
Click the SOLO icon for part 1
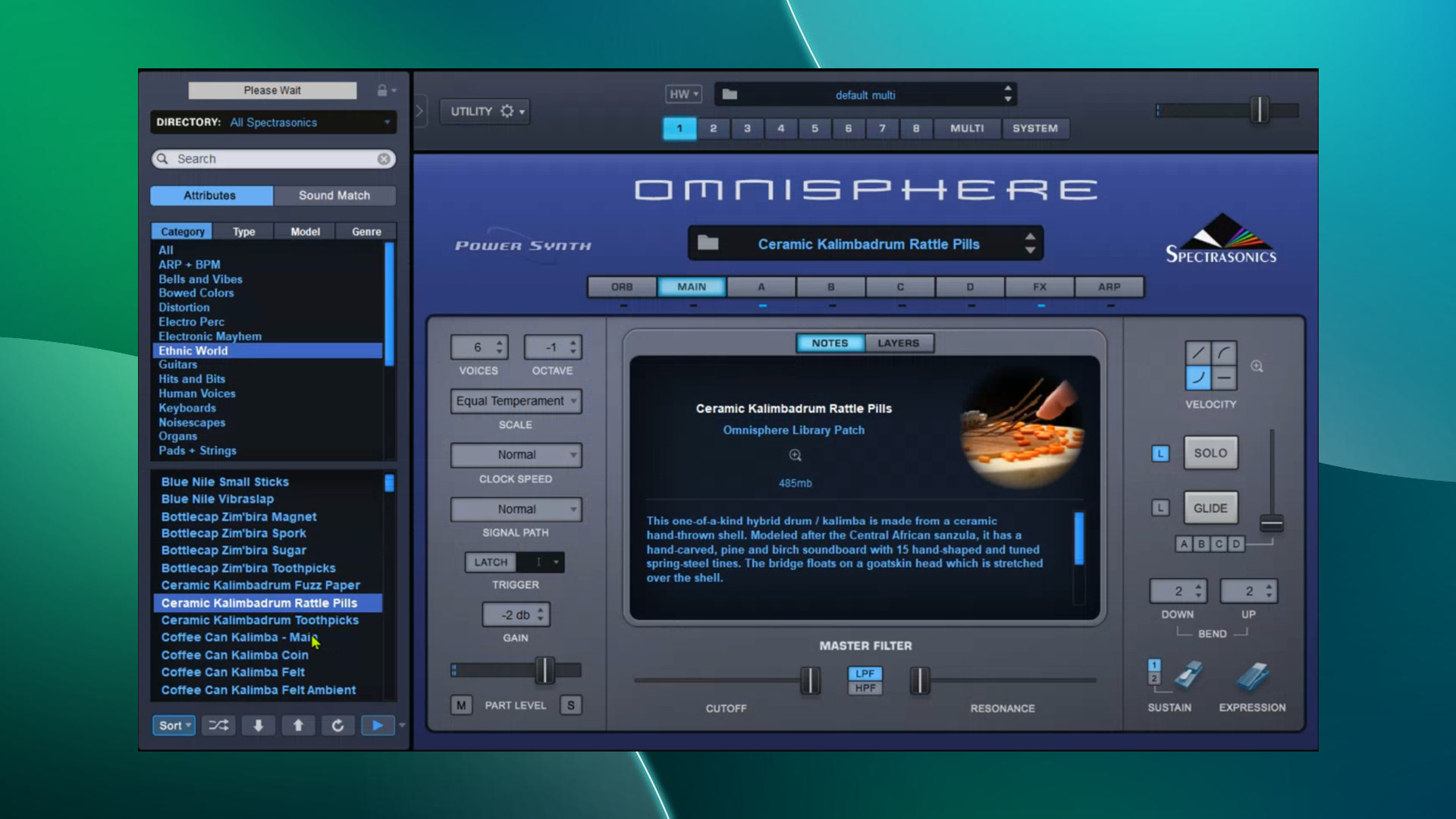pos(1210,453)
